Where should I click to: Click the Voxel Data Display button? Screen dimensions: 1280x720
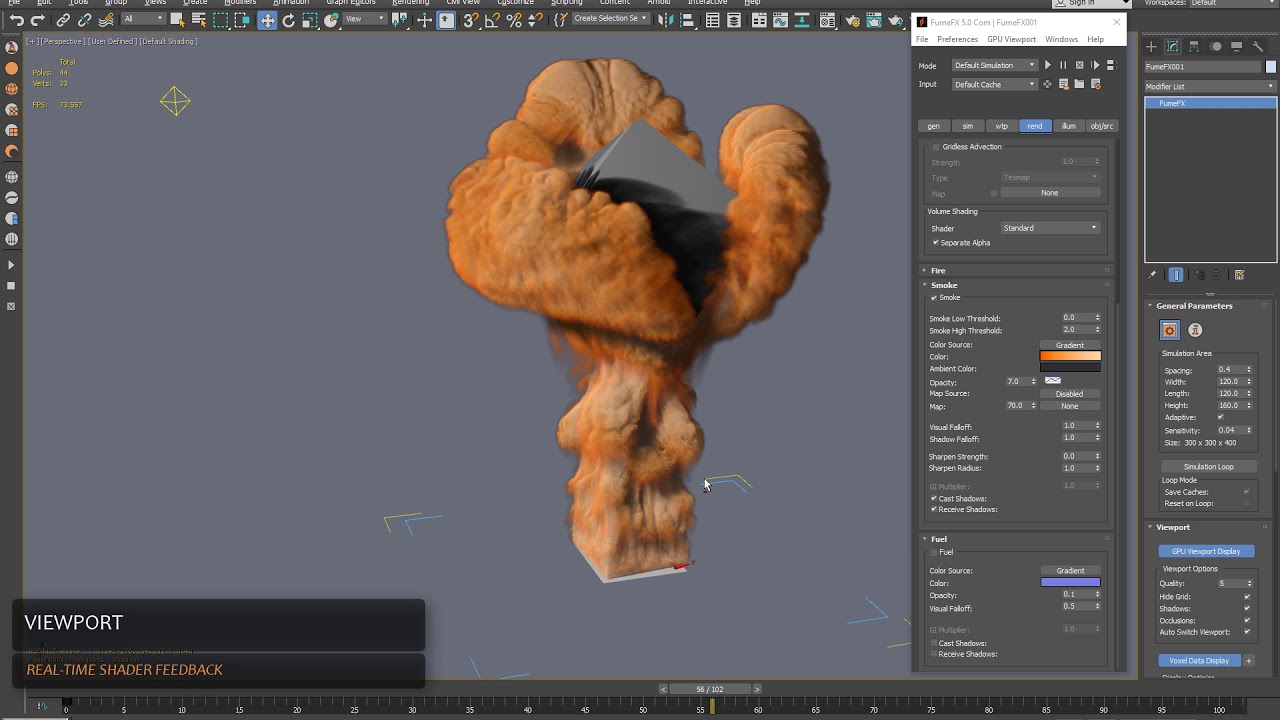(x=1199, y=660)
